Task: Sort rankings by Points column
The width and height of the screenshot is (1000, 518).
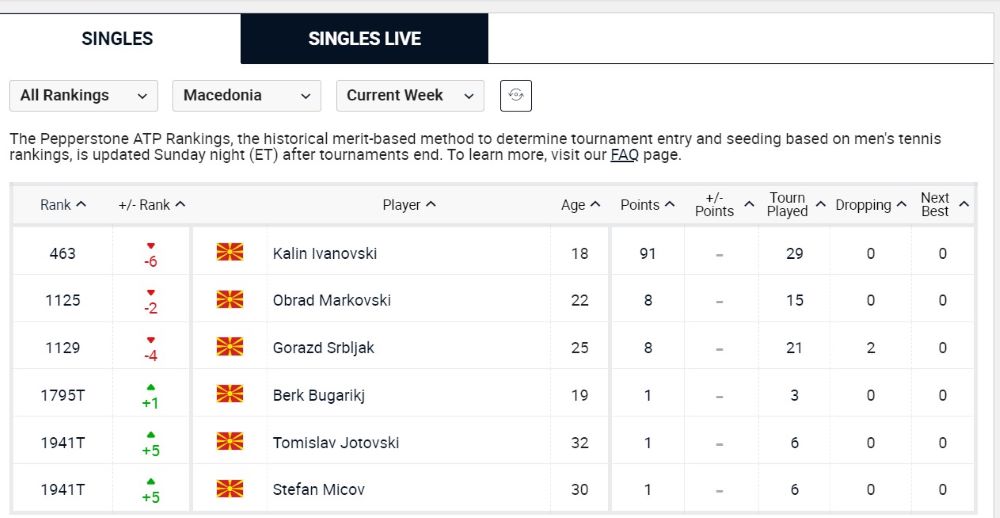Action: click(647, 205)
